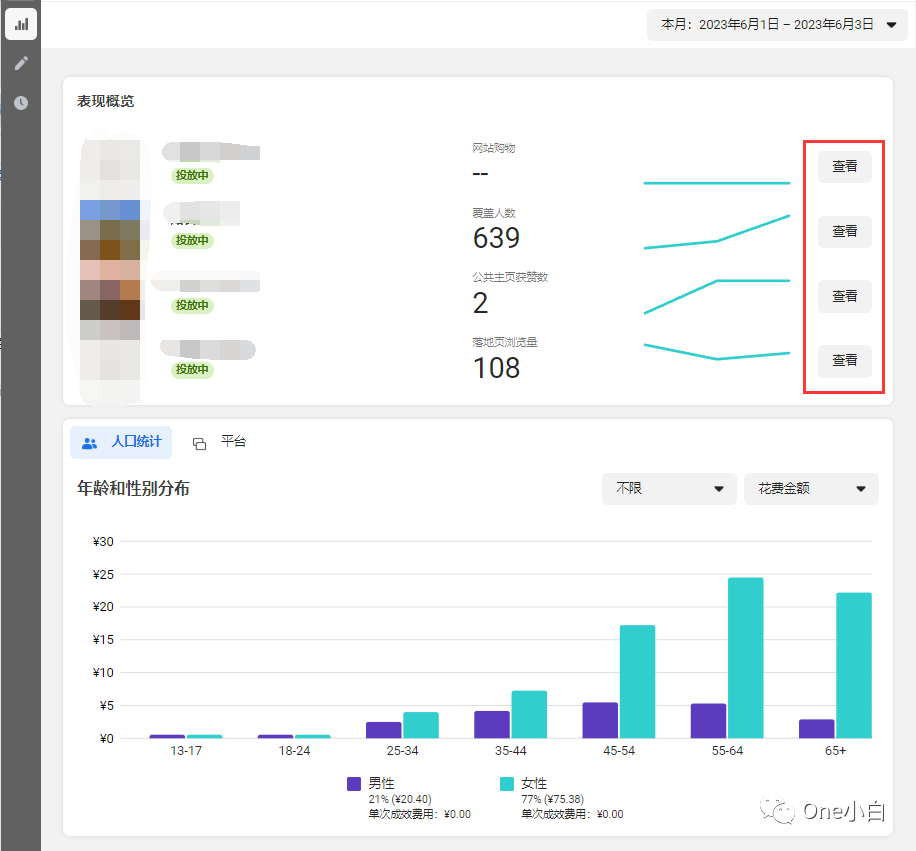Switch to the 平台 tab
This screenshot has height=851, width=916.
point(234,441)
